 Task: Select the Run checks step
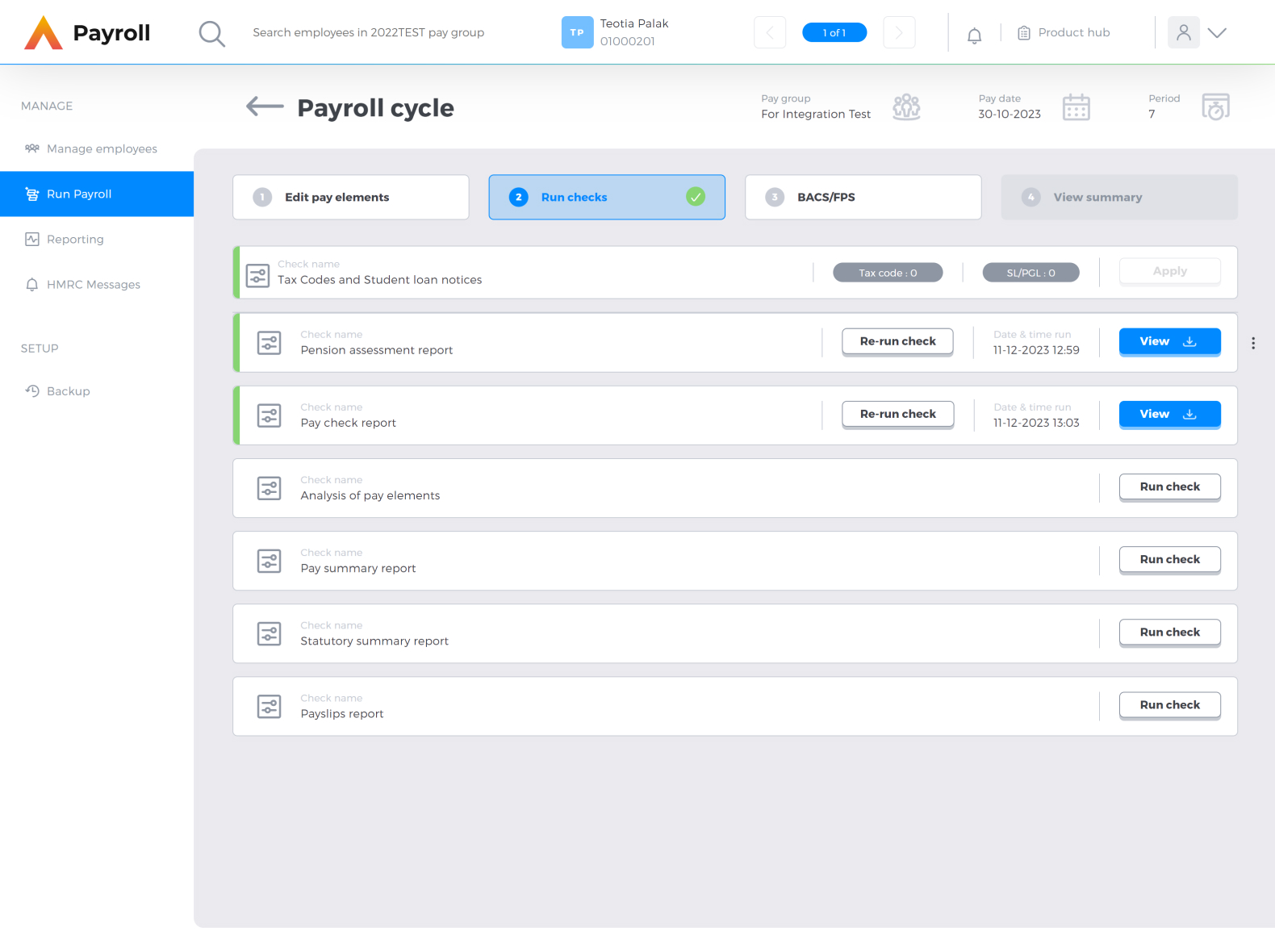pos(607,197)
